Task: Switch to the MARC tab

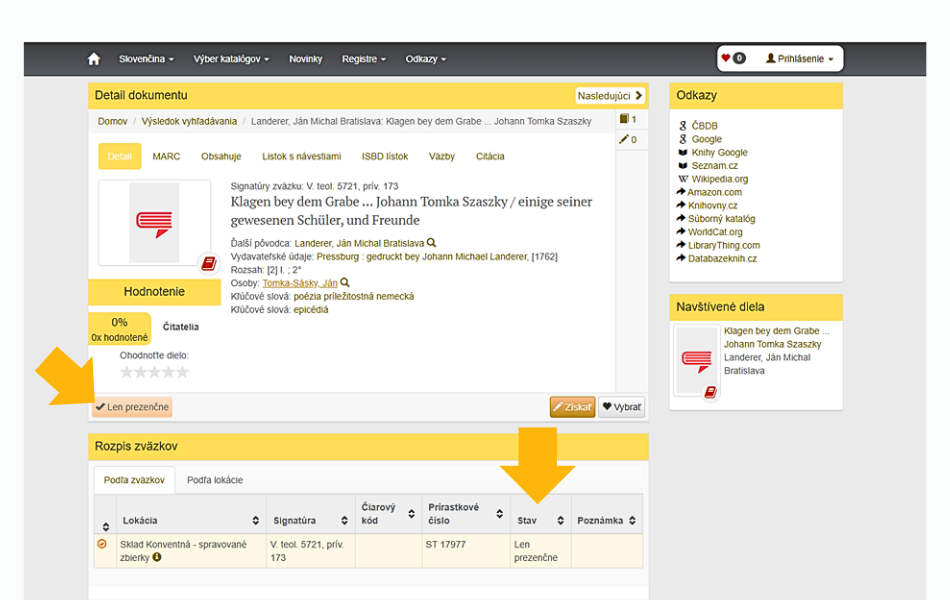Action: coord(166,156)
